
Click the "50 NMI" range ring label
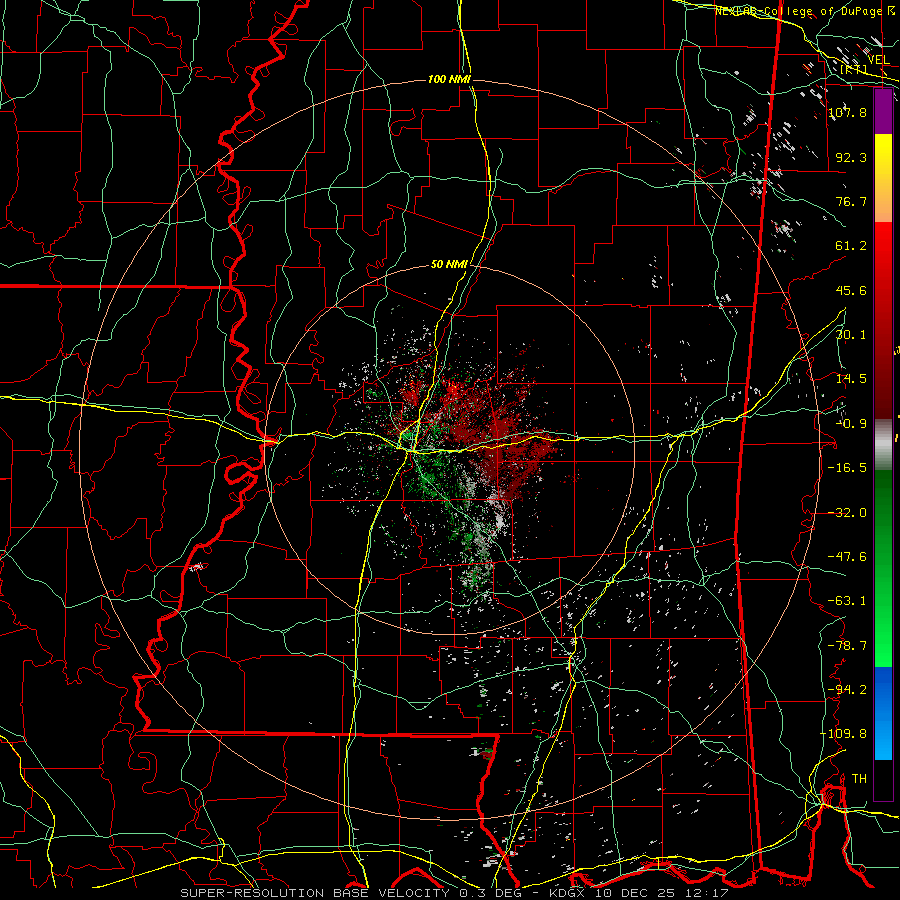click(x=449, y=265)
